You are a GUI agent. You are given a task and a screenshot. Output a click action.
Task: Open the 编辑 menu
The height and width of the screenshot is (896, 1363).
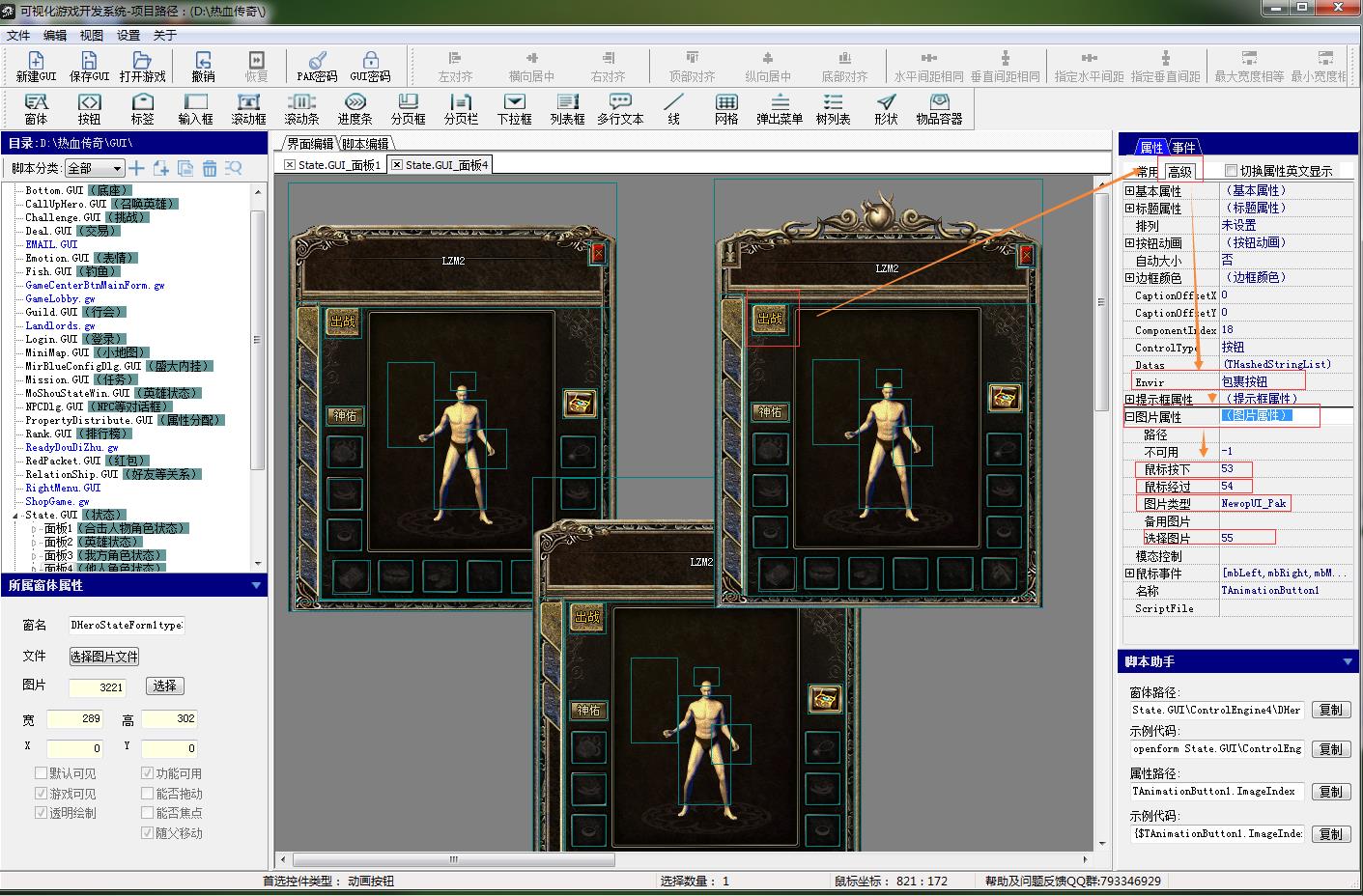pos(55,36)
